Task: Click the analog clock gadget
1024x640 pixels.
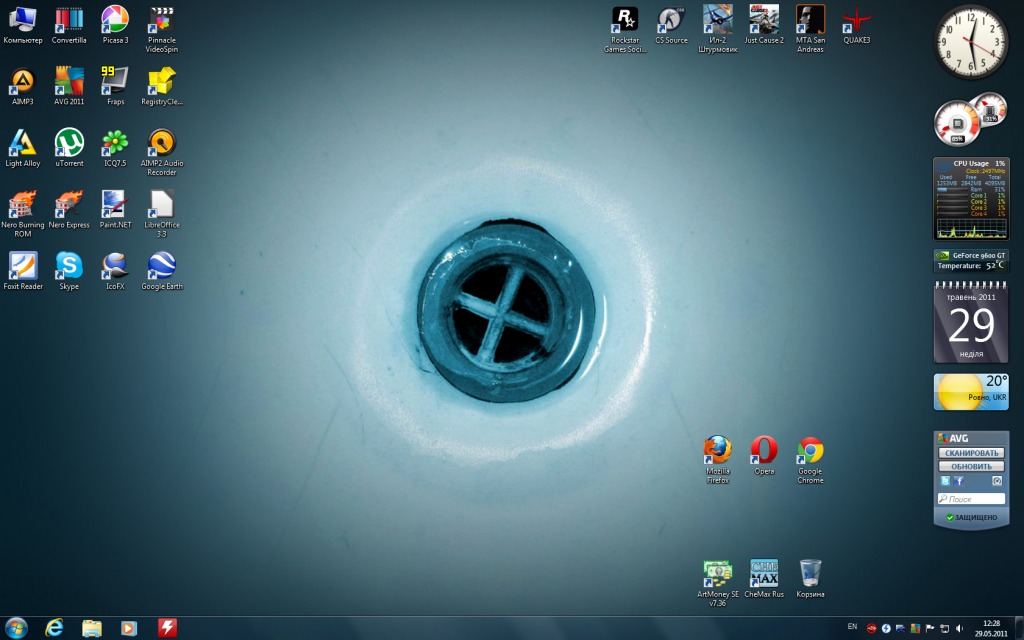Action: pos(971,43)
